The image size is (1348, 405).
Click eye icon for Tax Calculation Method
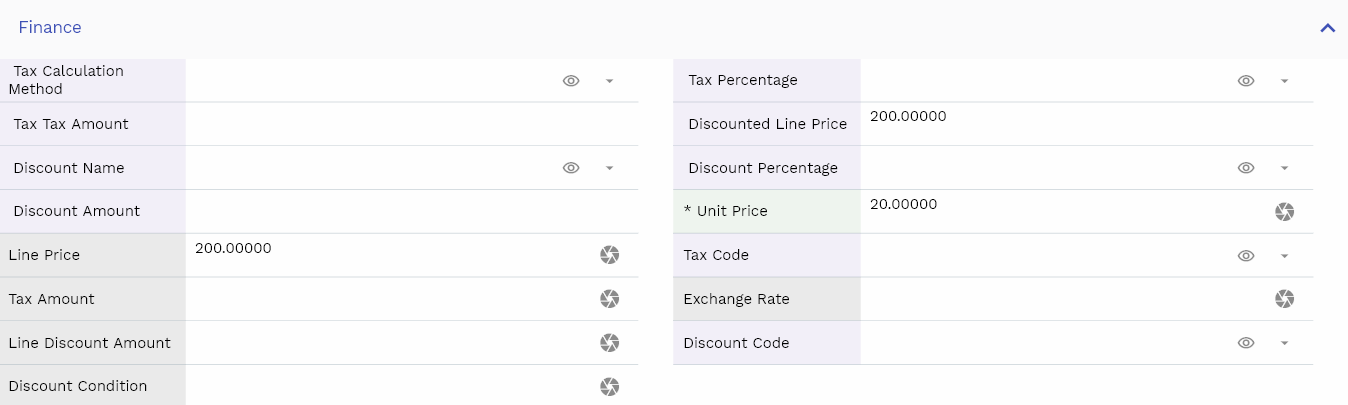pyautogui.click(x=571, y=81)
